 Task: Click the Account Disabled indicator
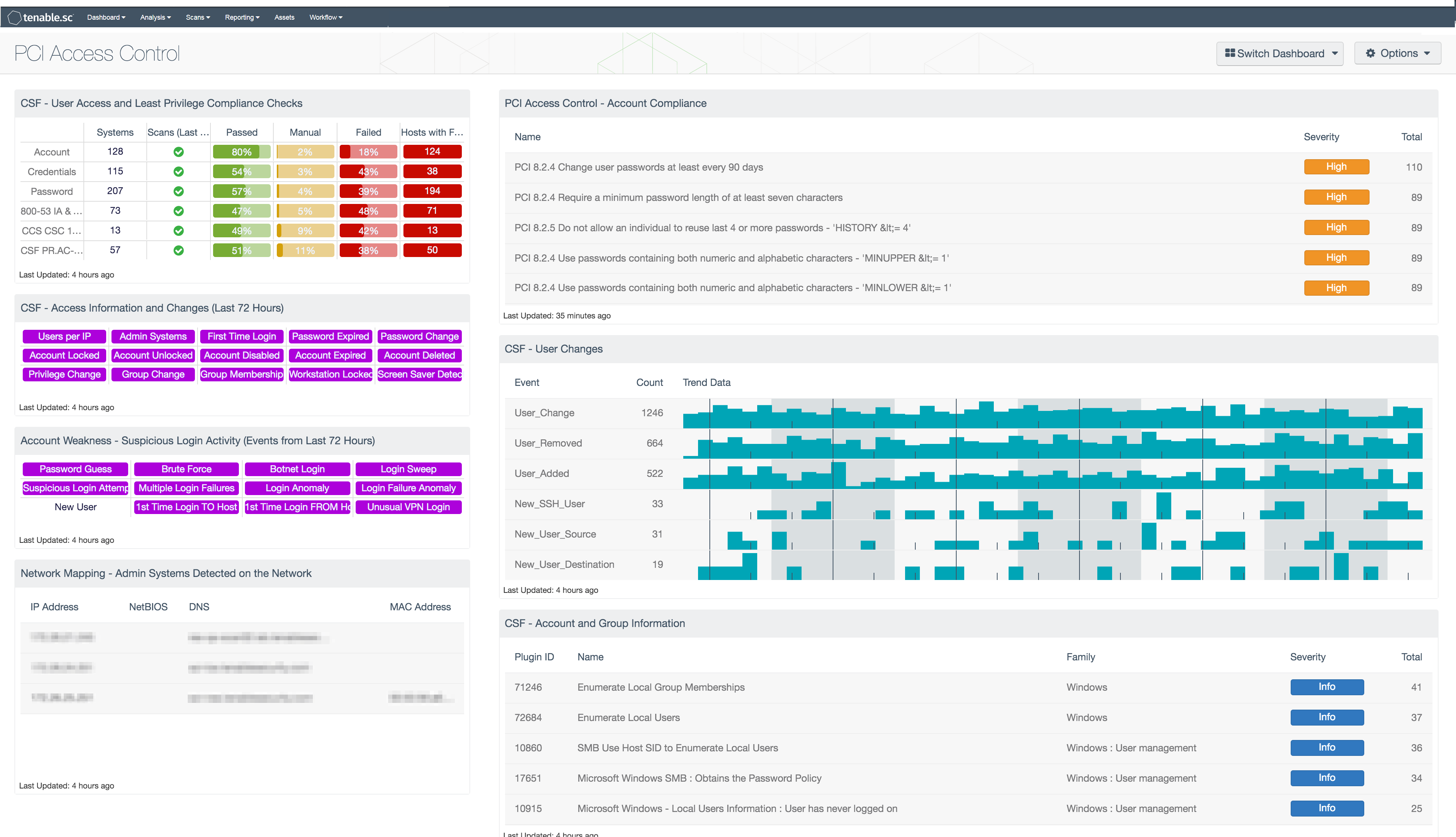click(x=242, y=355)
